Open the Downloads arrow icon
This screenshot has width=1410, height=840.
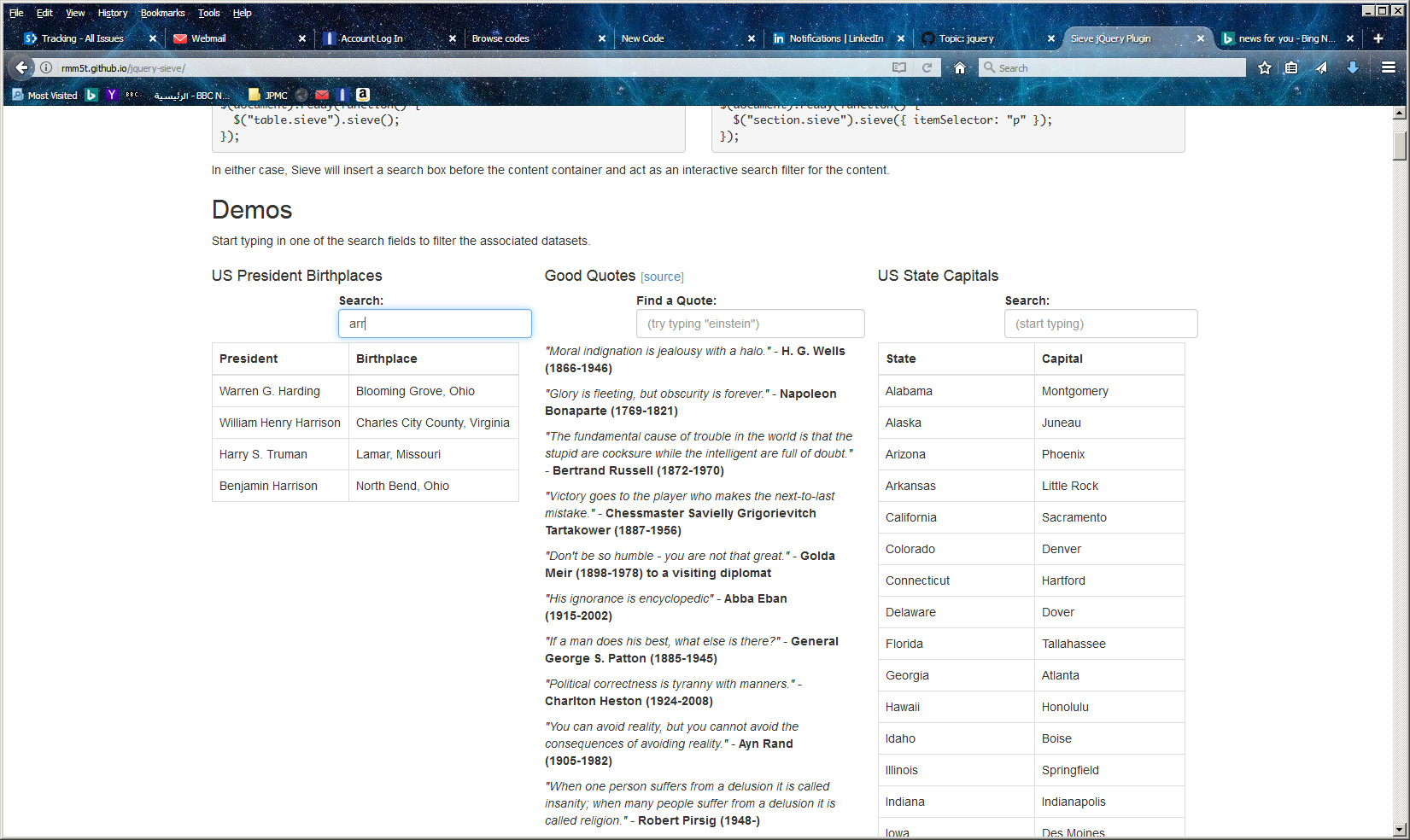[x=1353, y=67]
